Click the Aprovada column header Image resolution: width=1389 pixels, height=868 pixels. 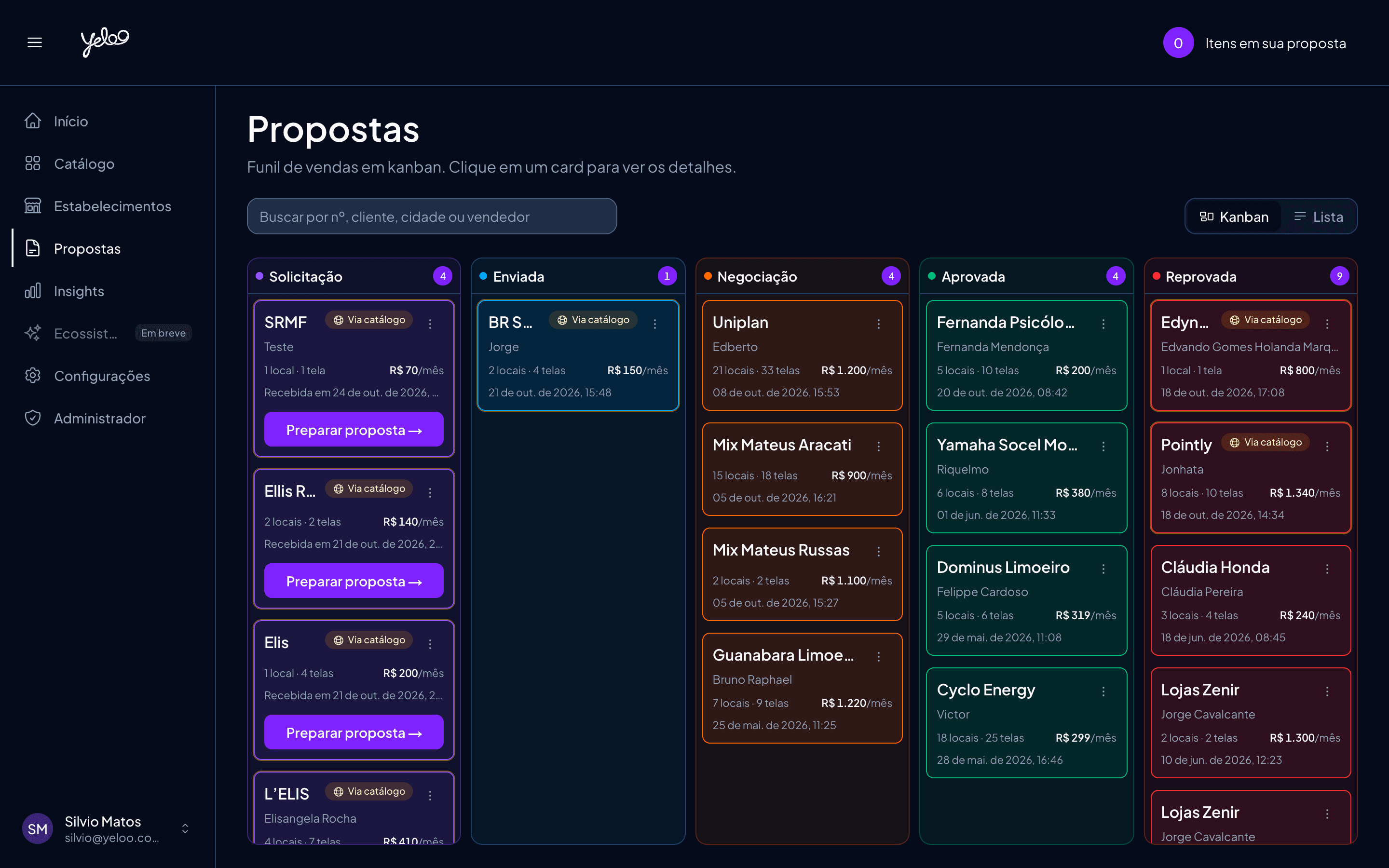pos(1026,276)
